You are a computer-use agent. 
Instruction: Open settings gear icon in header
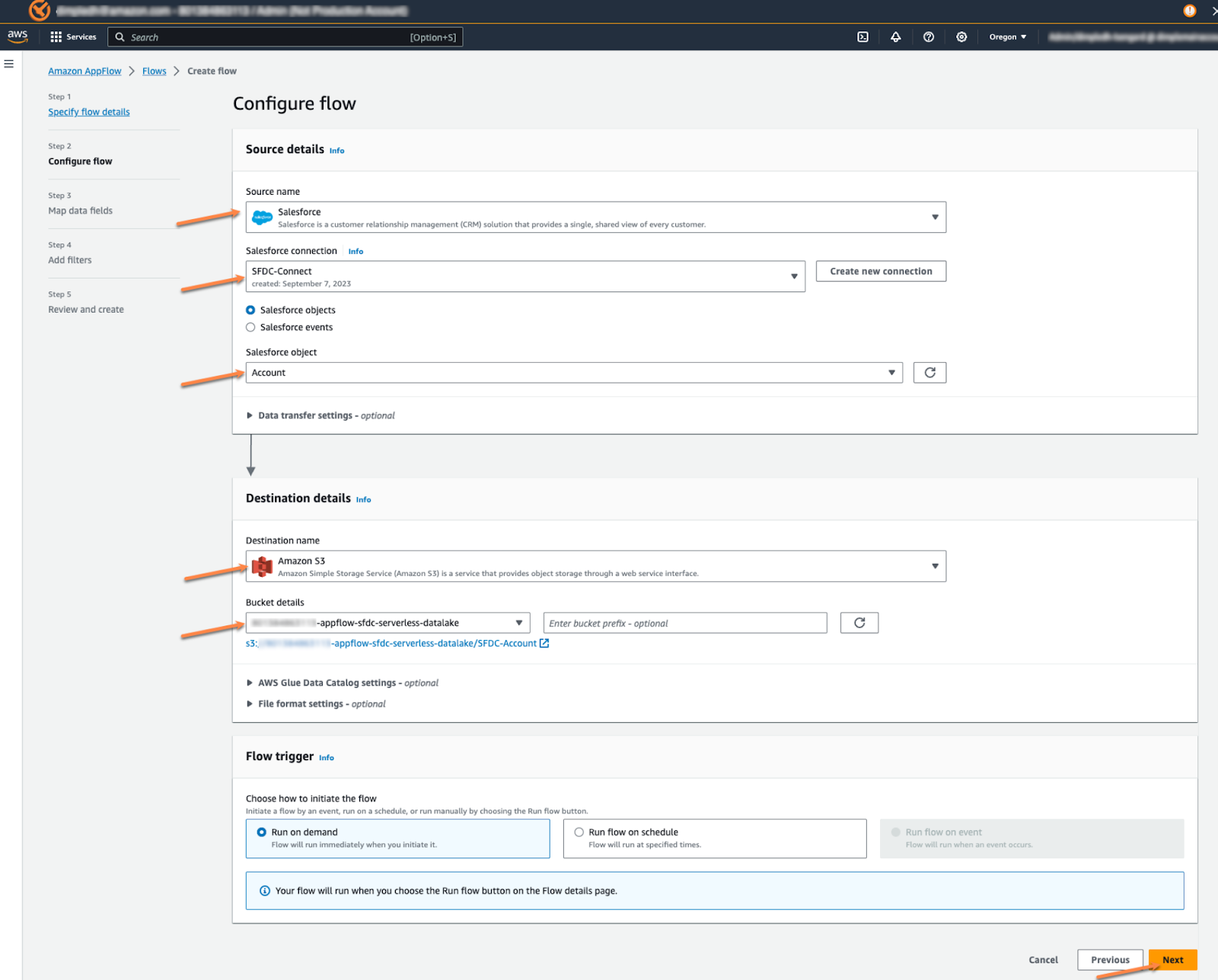pyautogui.click(x=961, y=37)
